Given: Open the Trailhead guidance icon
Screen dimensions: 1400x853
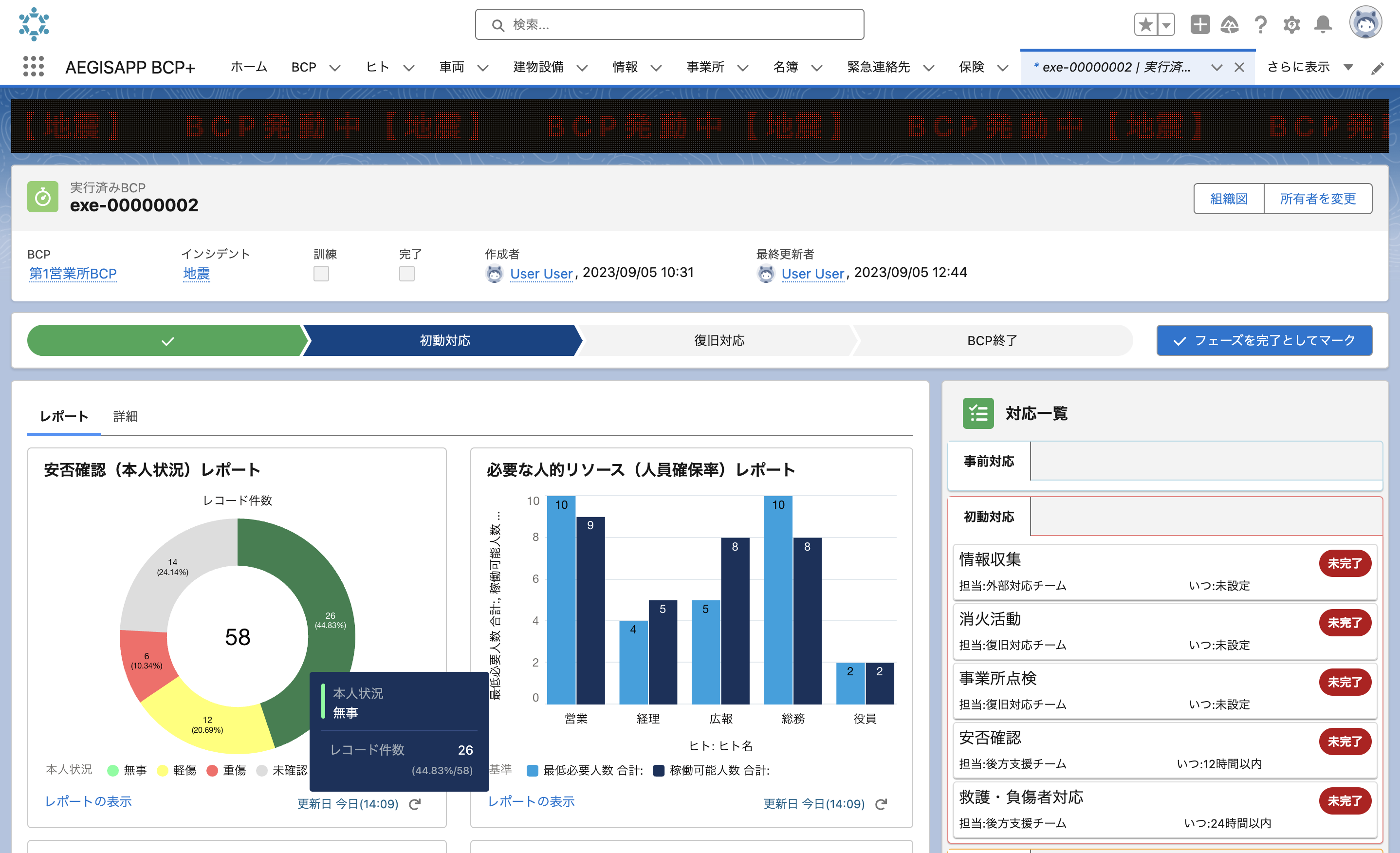Looking at the screenshot, I should [x=1230, y=24].
